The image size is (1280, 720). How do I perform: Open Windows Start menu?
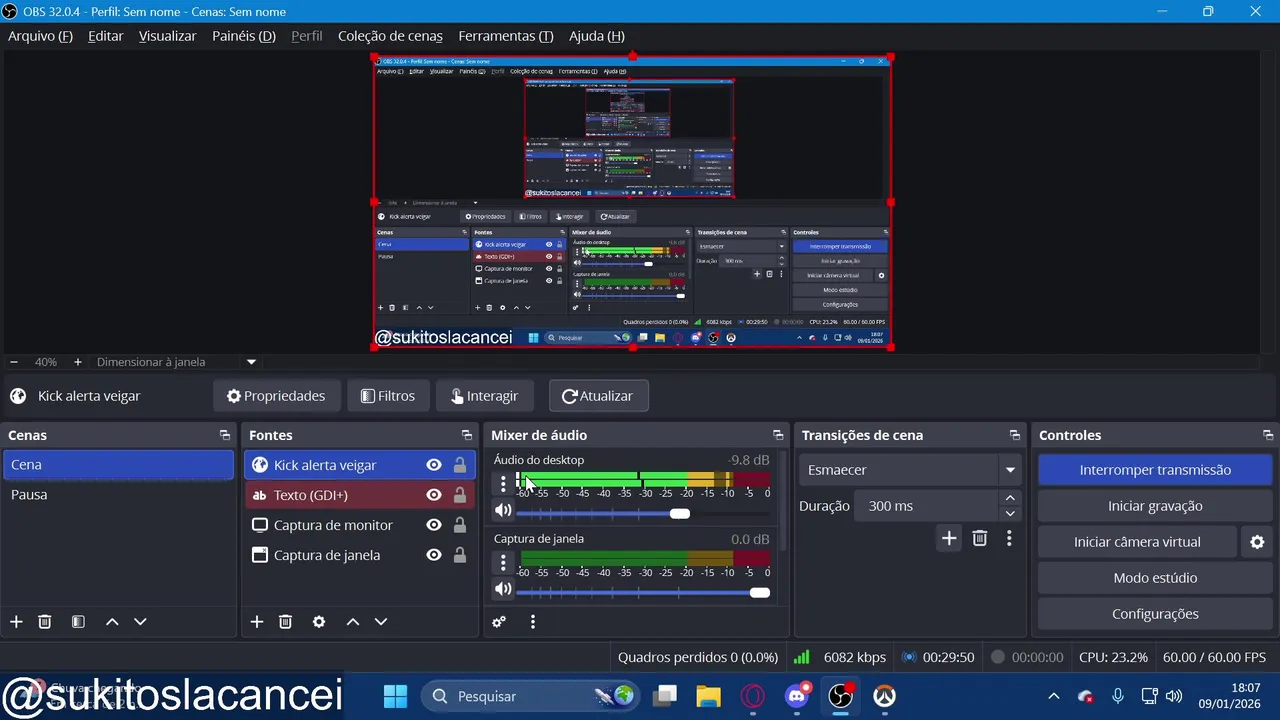pos(395,696)
